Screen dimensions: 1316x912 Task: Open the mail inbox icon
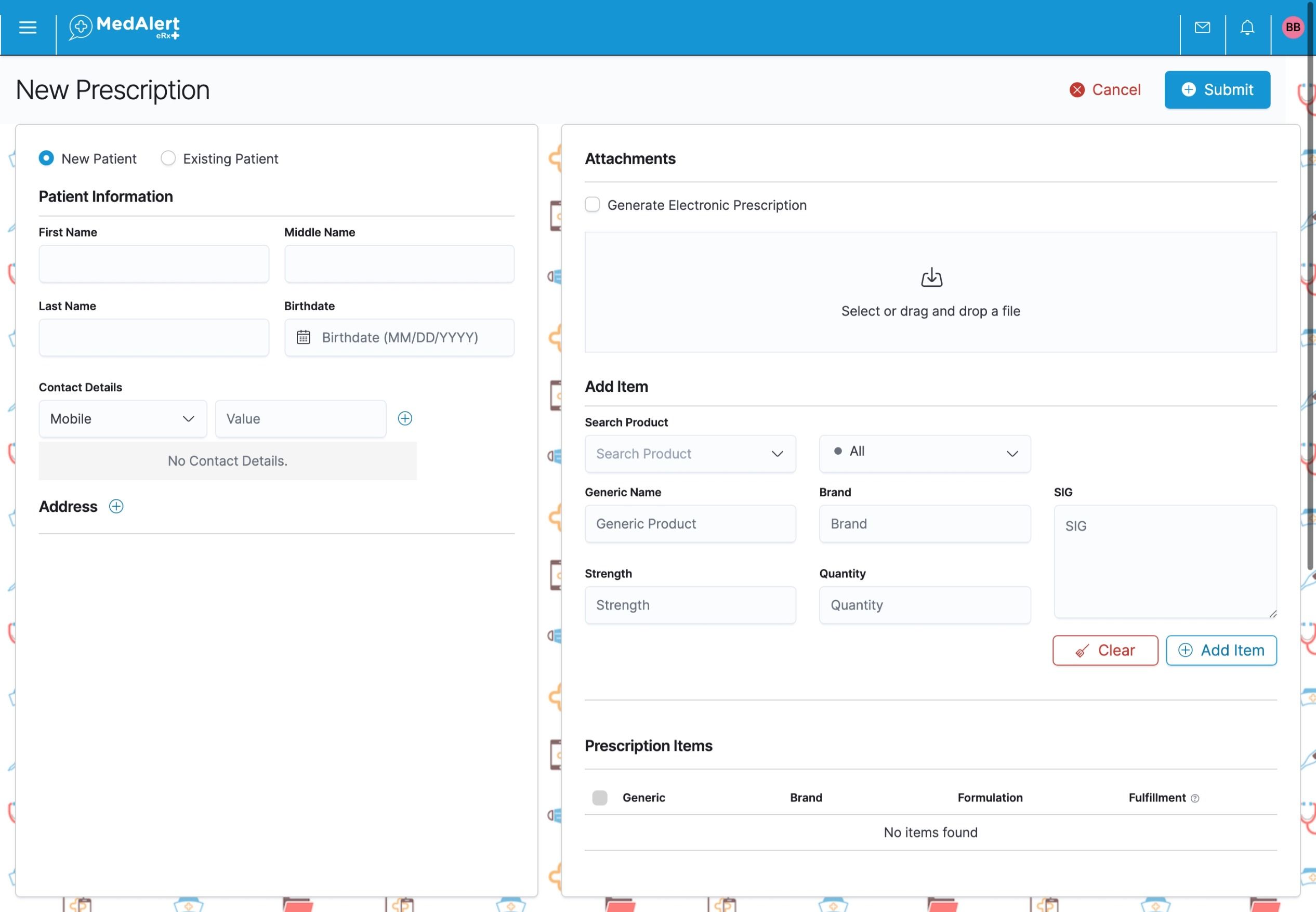(x=1202, y=28)
